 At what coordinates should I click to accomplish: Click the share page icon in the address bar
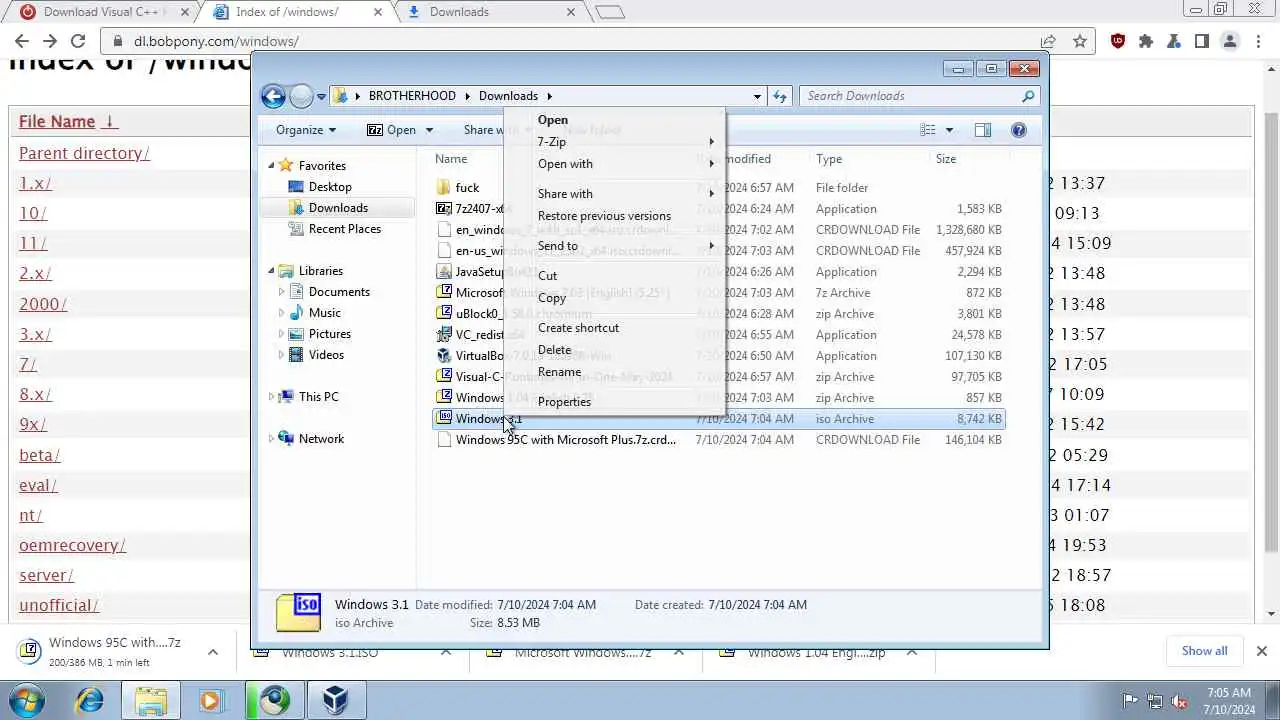coord(1048,41)
